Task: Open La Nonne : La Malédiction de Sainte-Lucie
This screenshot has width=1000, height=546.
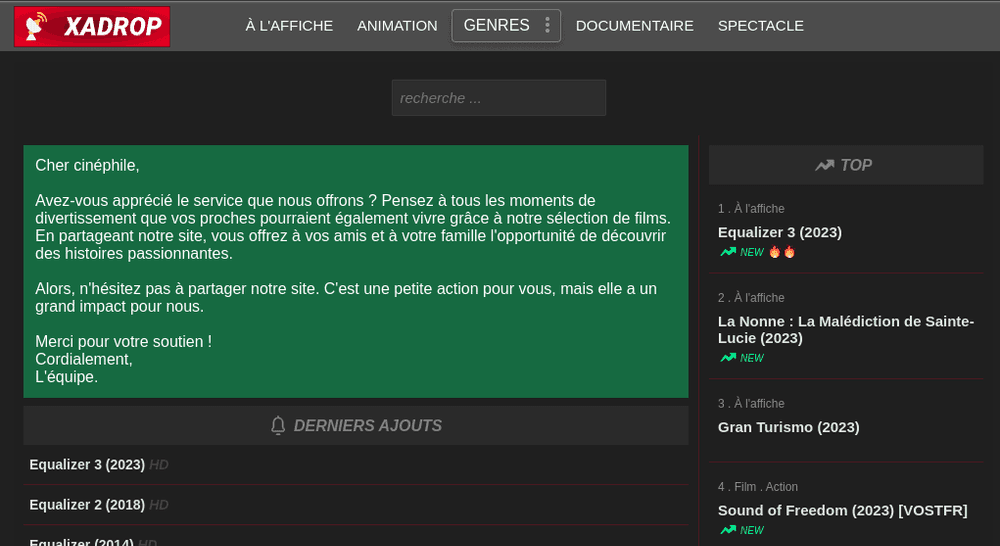Action: [846, 330]
